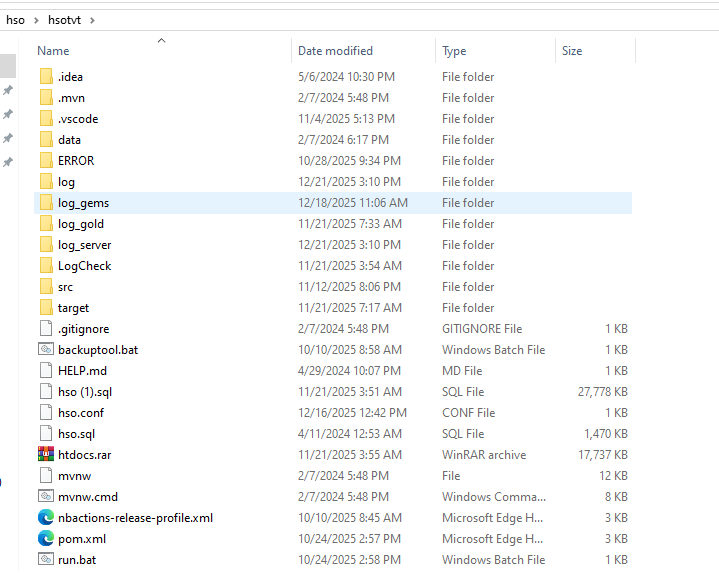
Task: Expand the chevron after hsotvt breadcrumb
Action: point(92,21)
